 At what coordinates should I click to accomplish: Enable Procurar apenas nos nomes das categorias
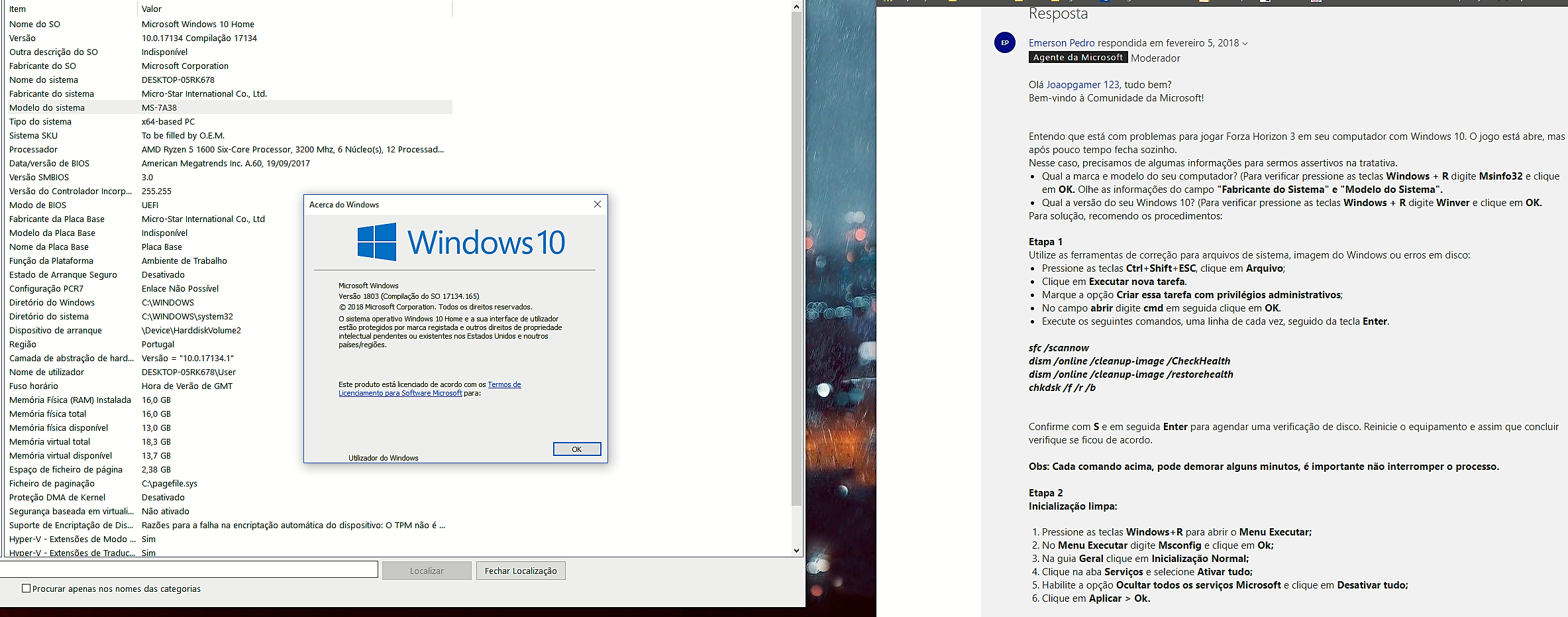[x=26, y=589]
